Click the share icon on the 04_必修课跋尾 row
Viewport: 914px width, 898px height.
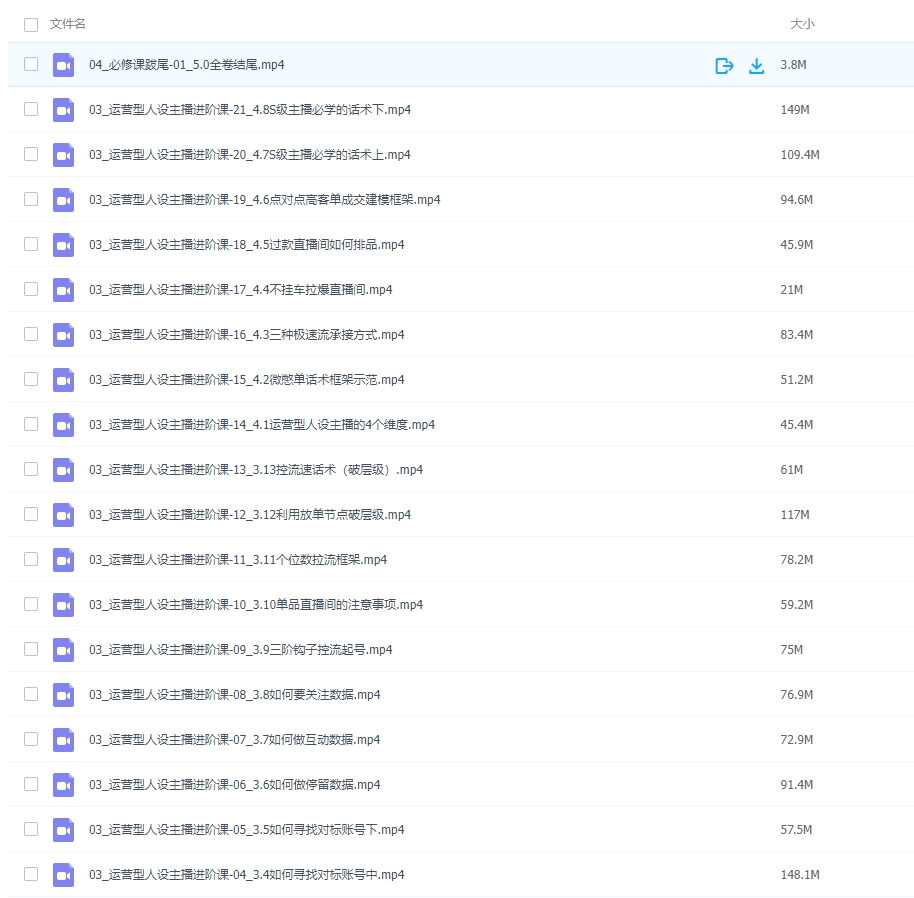[724, 65]
